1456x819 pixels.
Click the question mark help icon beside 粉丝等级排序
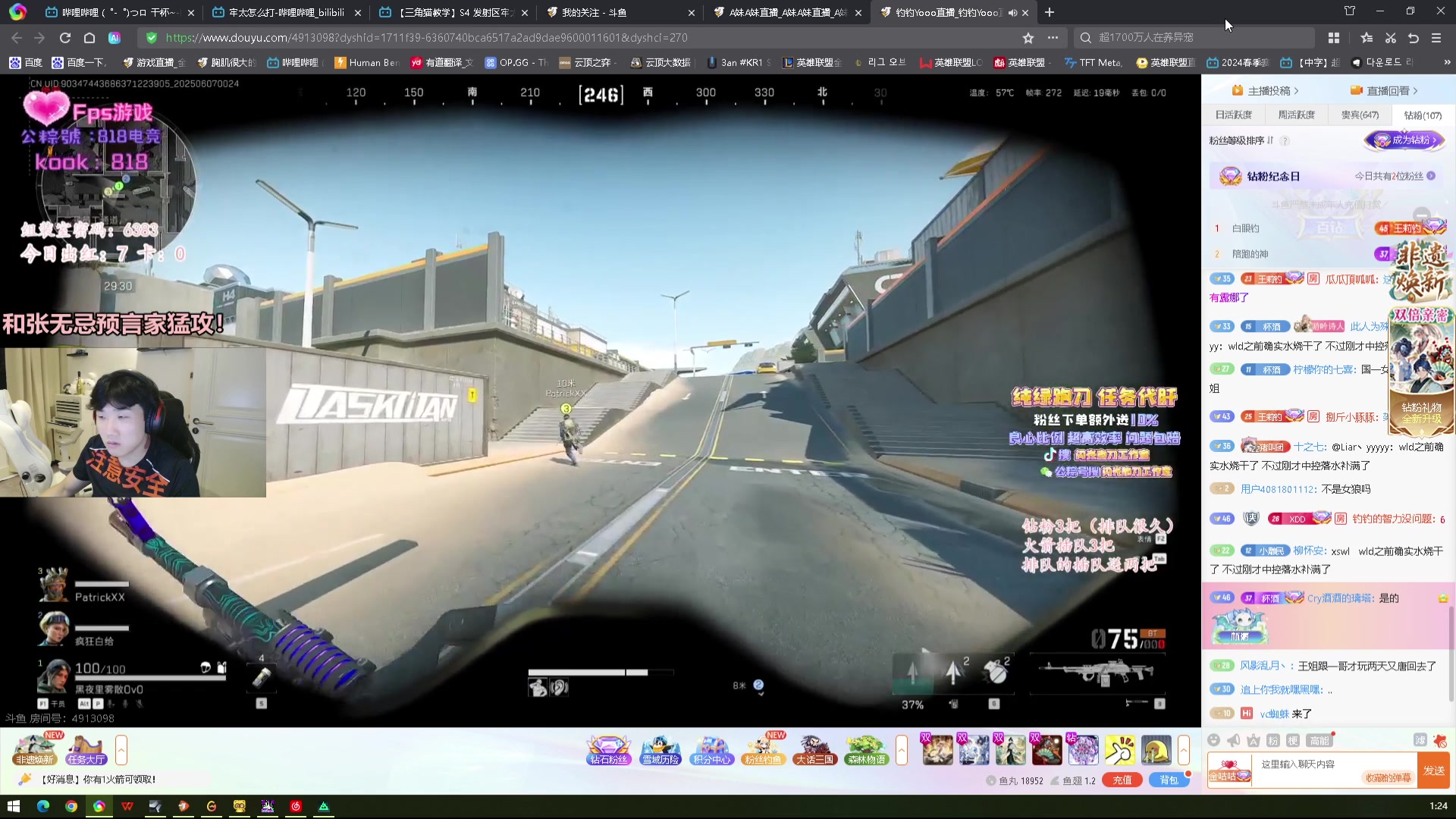[x=1285, y=141]
